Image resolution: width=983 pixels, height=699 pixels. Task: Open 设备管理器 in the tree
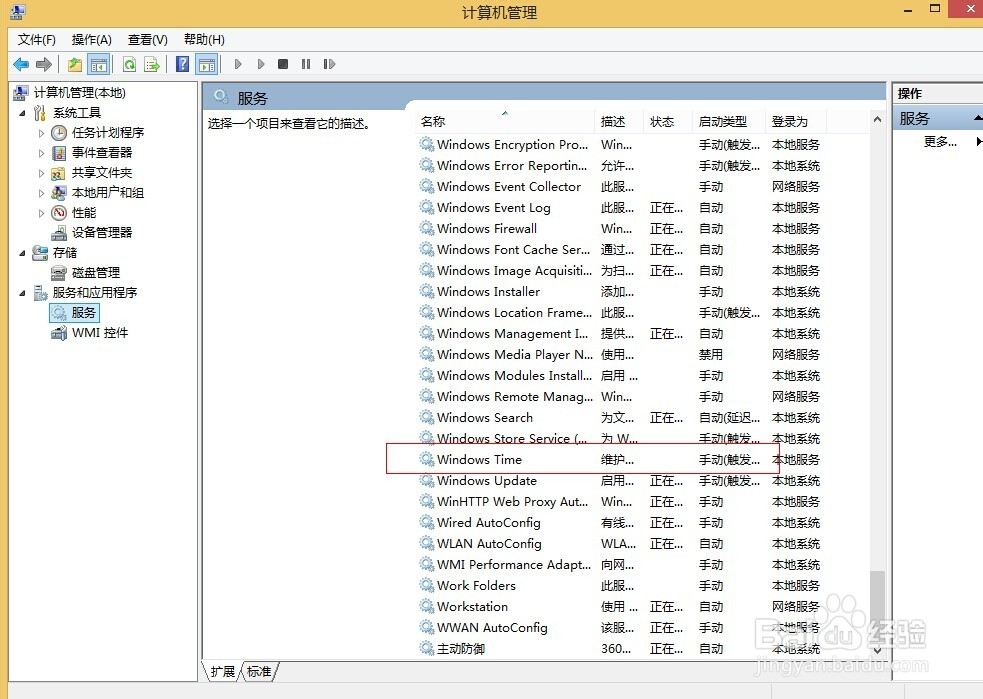pyautogui.click(x=102, y=233)
